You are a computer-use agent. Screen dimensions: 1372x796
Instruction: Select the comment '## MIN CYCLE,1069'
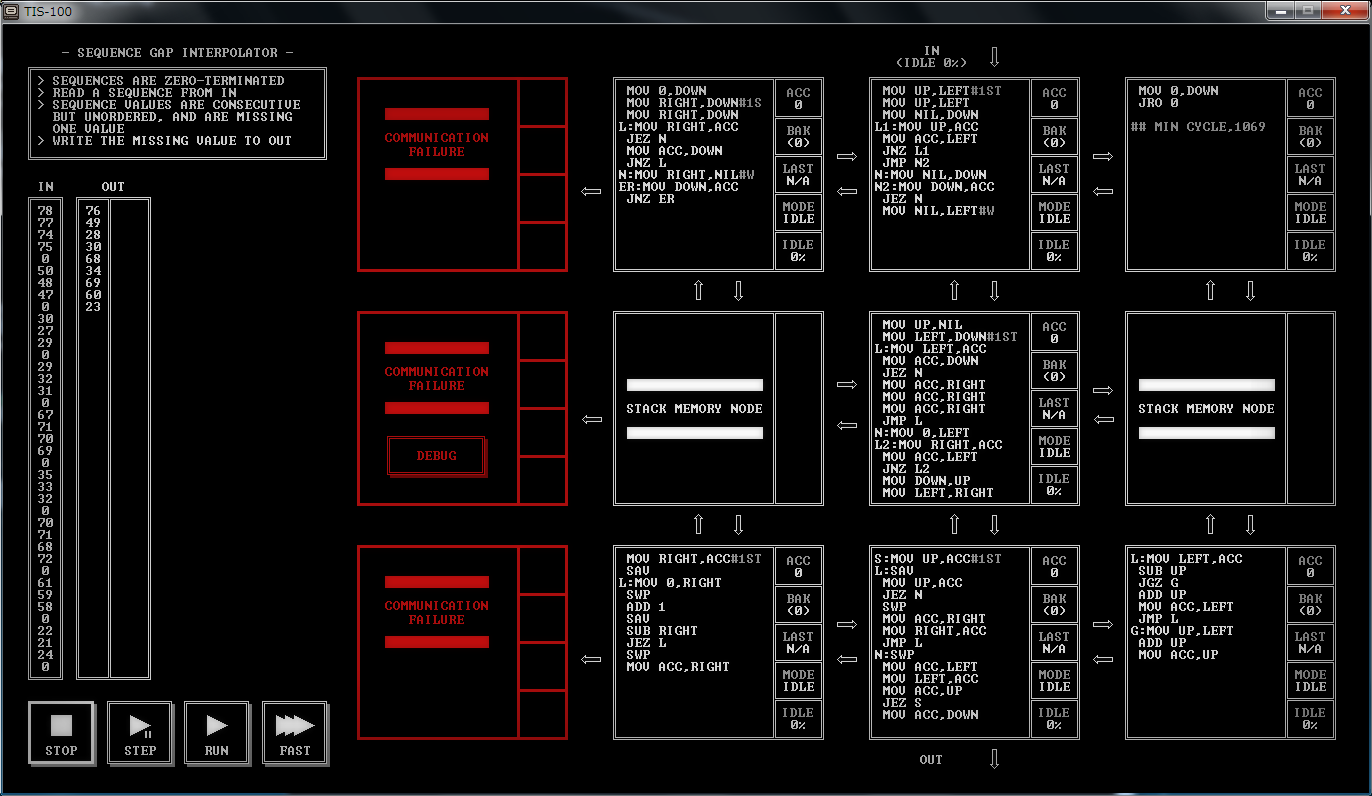click(1197, 127)
